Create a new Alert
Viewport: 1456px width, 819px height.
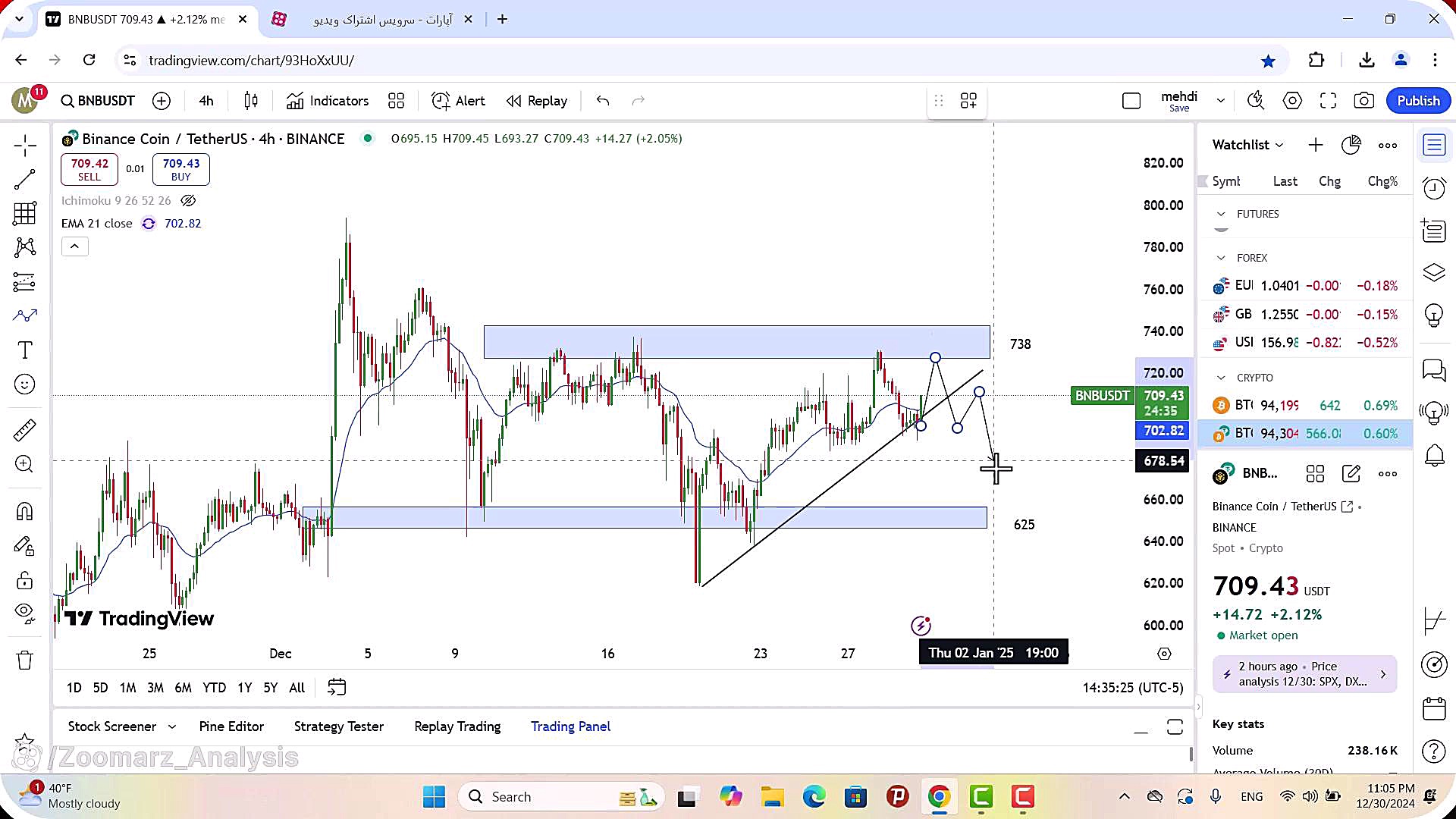click(458, 101)
